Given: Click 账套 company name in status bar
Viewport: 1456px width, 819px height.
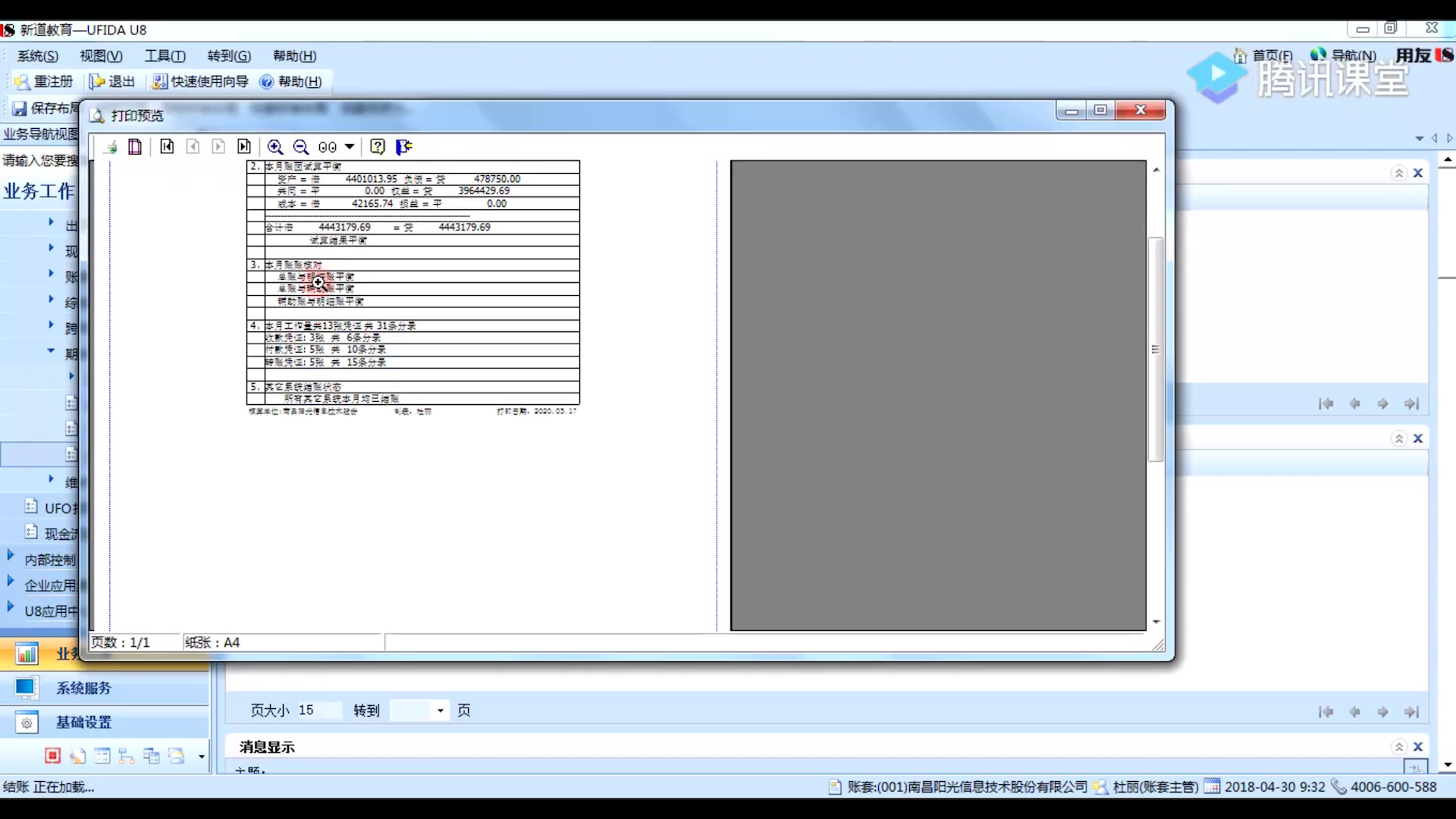Looking at the screenshot, I should click(x=967, y=787).
